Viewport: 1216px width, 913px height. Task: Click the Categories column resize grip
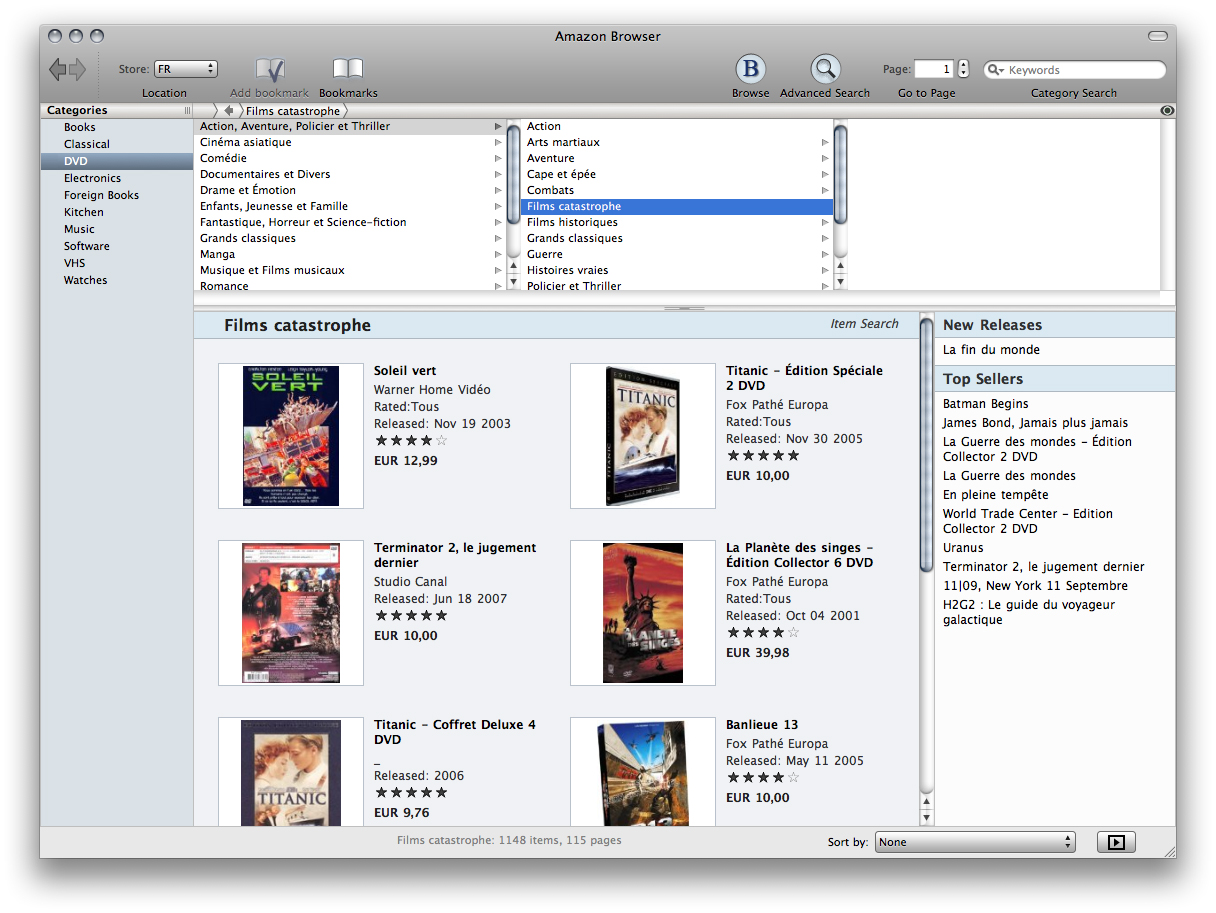pyautogui.click(x=187, y=111)
